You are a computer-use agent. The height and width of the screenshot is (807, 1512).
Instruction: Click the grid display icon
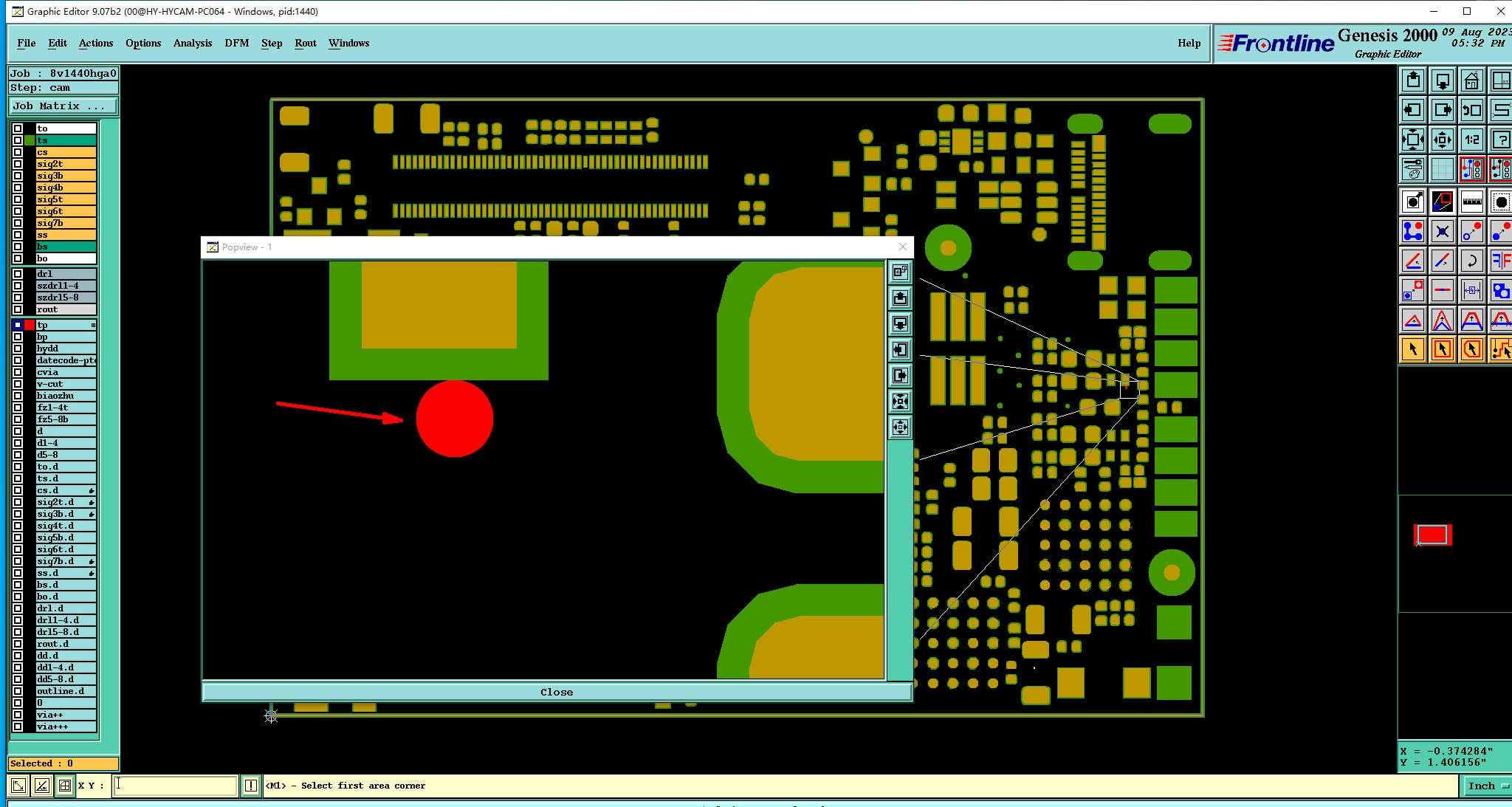pyautogui.click(x=1442, y=169)
